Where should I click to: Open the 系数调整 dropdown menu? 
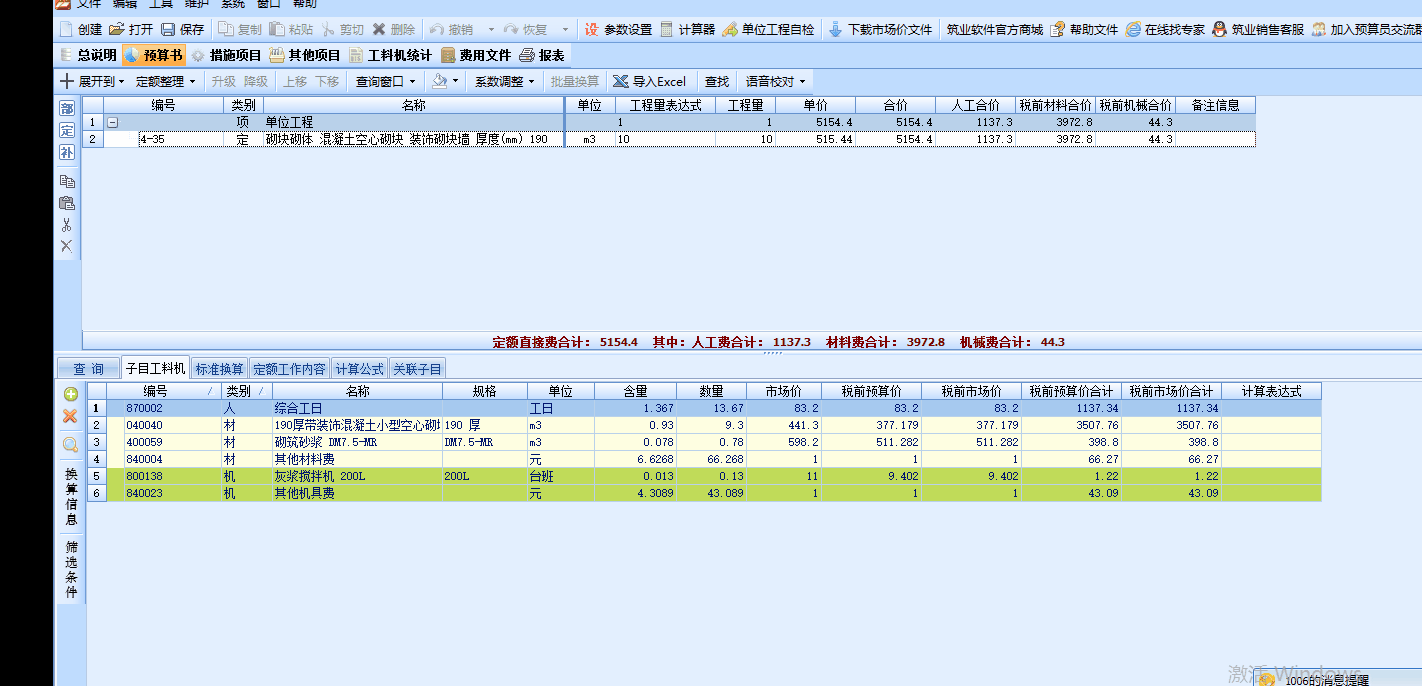(x=505, y=81)
